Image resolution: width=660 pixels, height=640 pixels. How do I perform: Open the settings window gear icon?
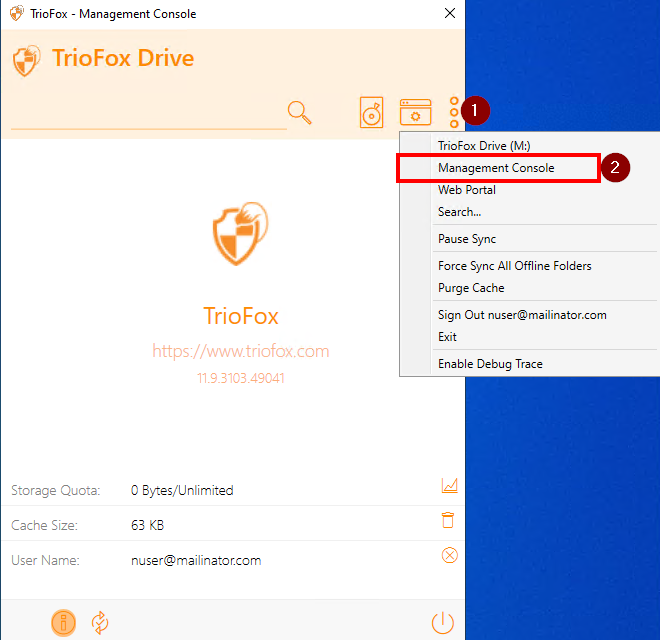415,112
